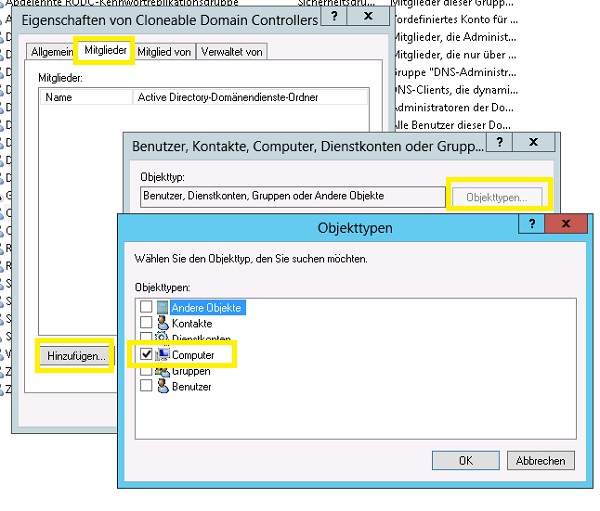Click the Kontakte person icon
Screen dimensions: 600x511
click(x=163, y=323)
